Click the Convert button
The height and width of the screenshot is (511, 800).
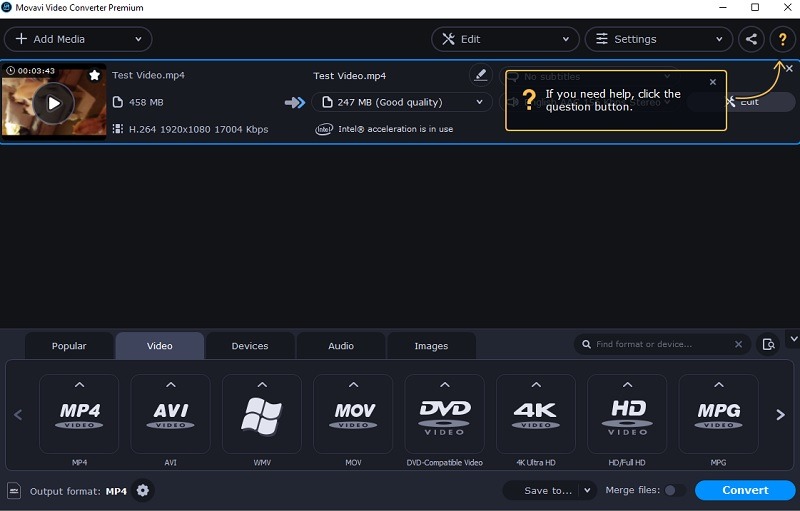point(745,490)
